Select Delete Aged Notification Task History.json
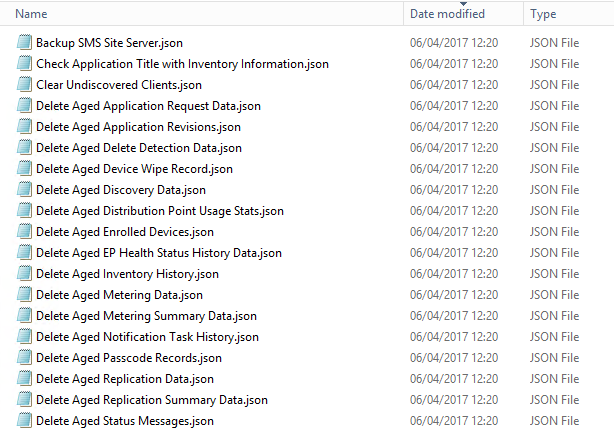 [147, 337]
